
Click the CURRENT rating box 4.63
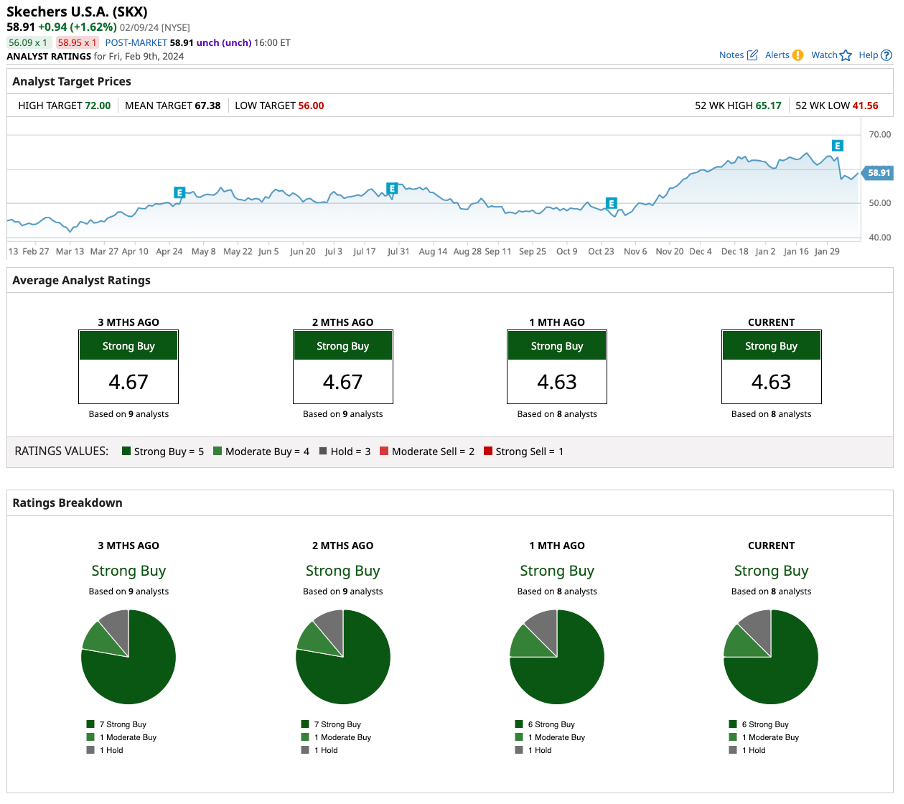click(x=771, y=367)
